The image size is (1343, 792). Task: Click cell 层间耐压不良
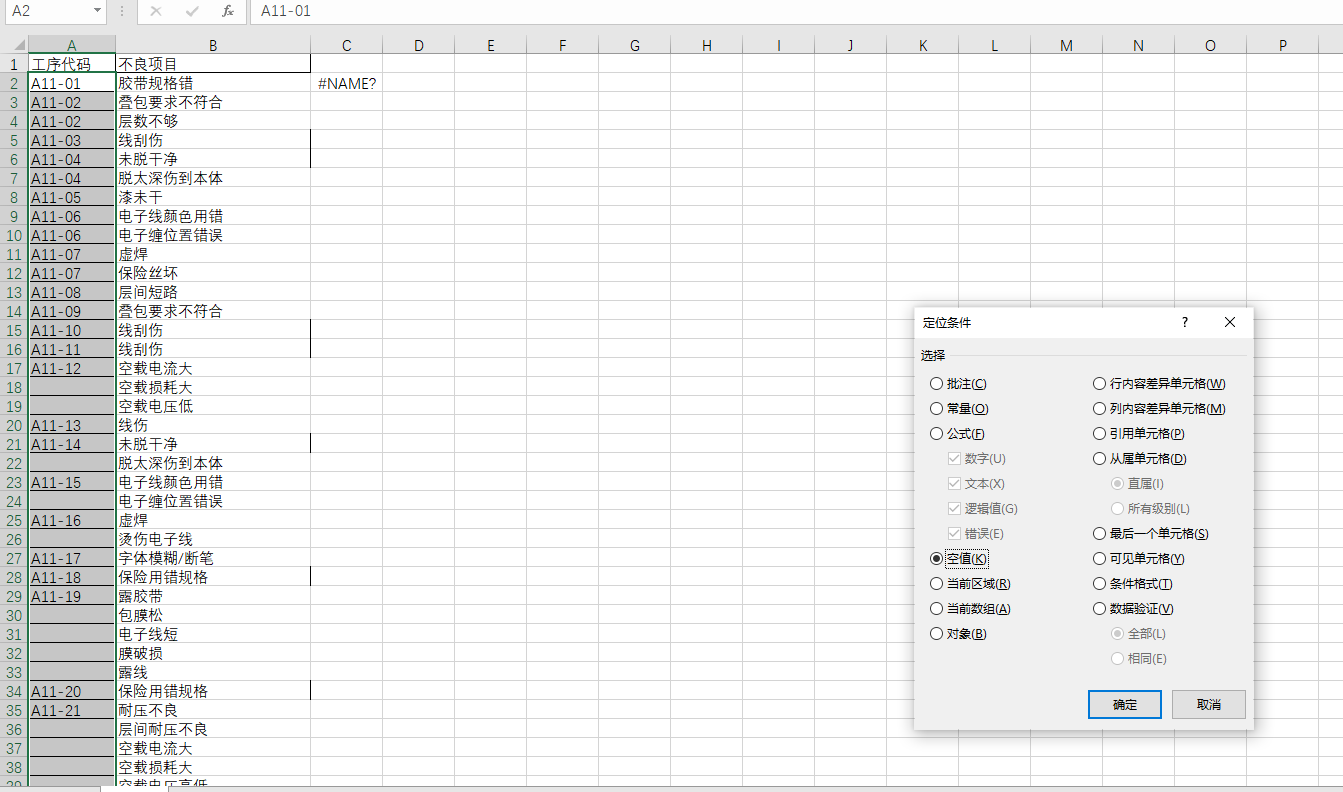coord(213,729)
